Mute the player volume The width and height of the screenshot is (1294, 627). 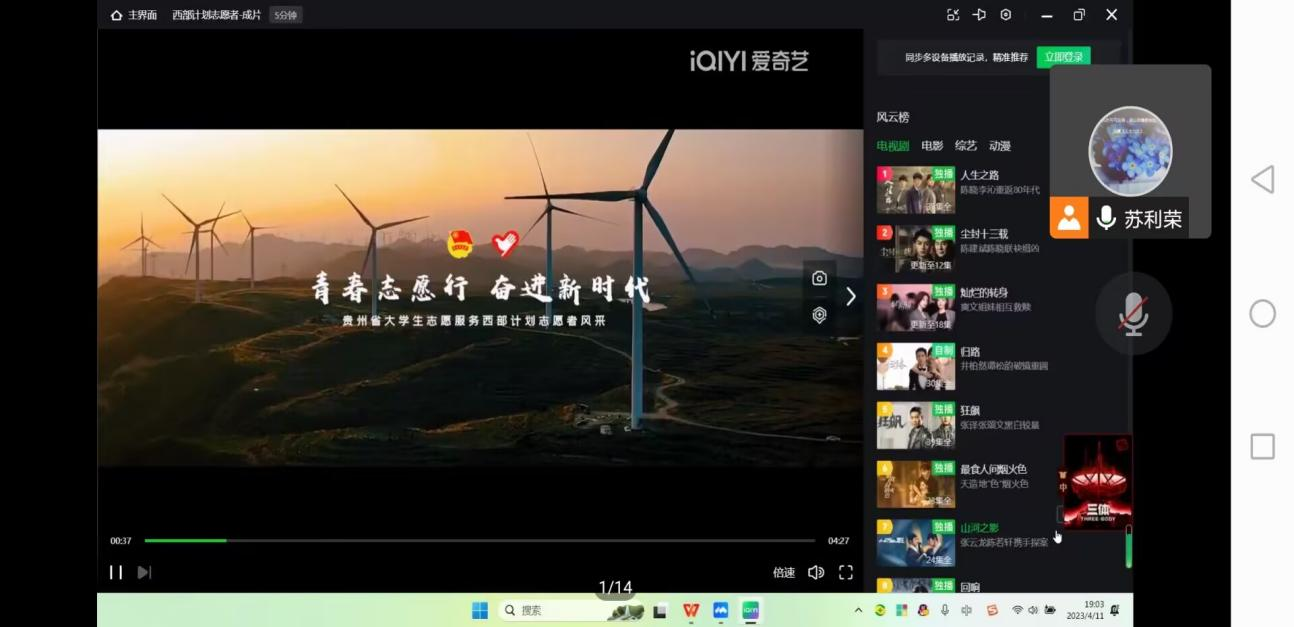[x=816, y=572]
